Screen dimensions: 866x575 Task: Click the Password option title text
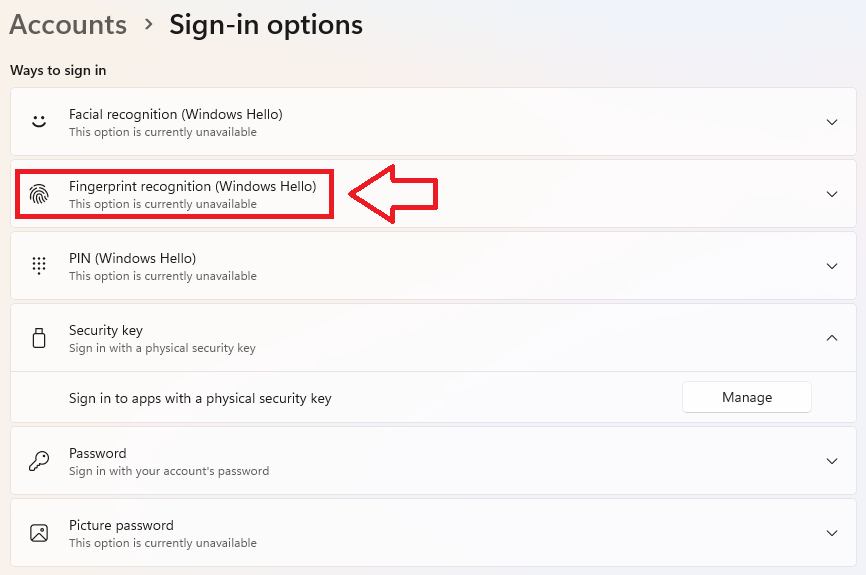(97, 453)
